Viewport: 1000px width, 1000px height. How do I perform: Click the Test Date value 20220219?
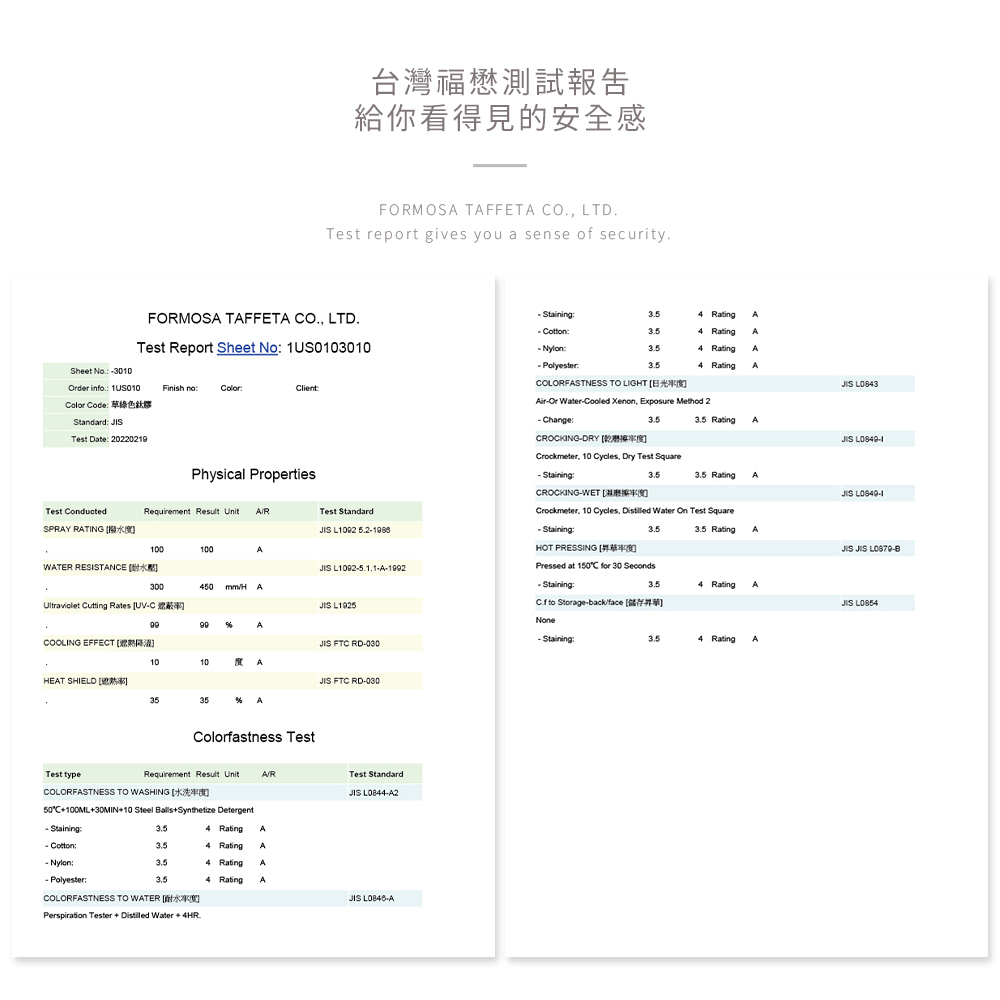(129, 439)
